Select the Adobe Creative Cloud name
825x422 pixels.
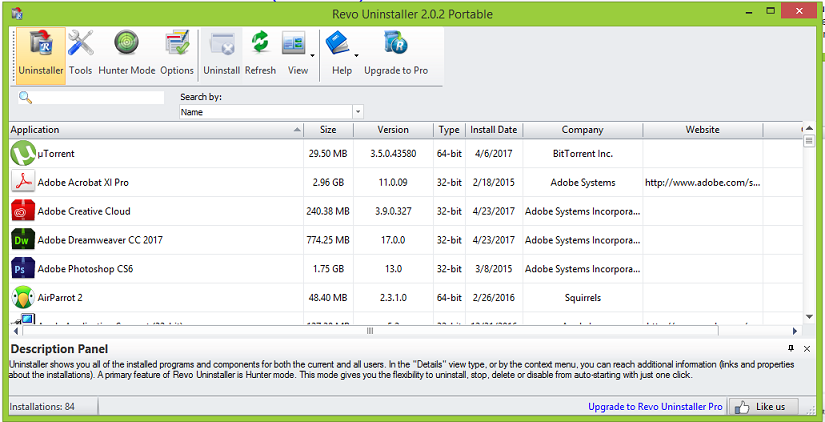click(84, 212)
